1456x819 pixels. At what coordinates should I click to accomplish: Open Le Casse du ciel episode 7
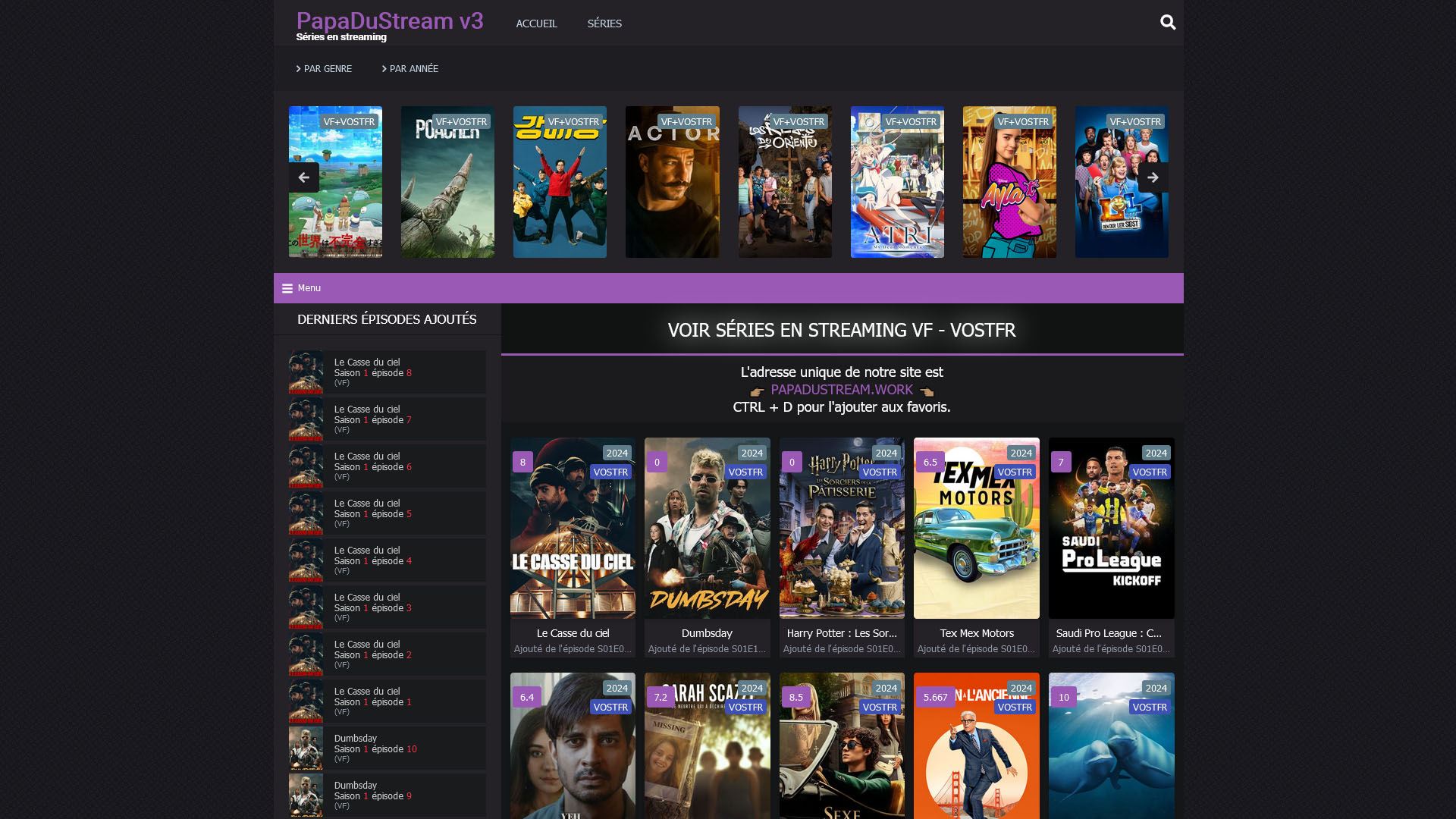(388, 419)
